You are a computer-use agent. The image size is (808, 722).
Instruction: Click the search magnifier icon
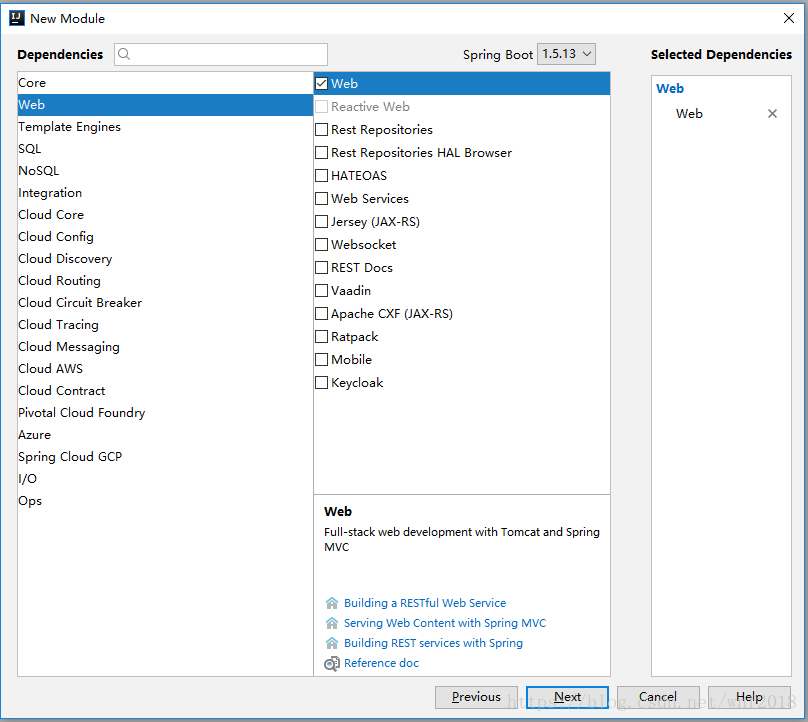(124, 54)
